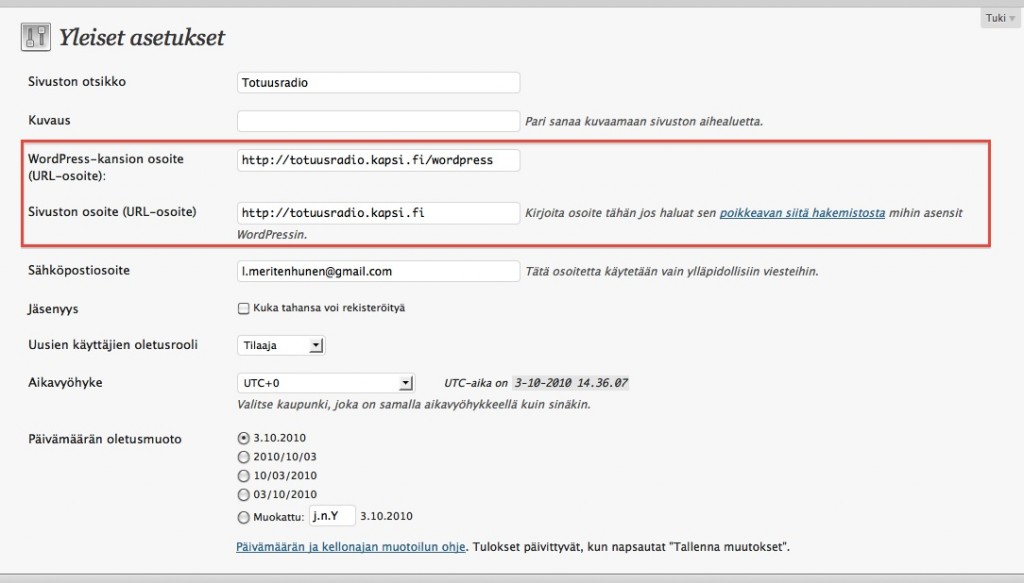Click the Sivuston otsikko label
Screen dimensions: 1024x583
pyautogui.click(x=77, y=82)
